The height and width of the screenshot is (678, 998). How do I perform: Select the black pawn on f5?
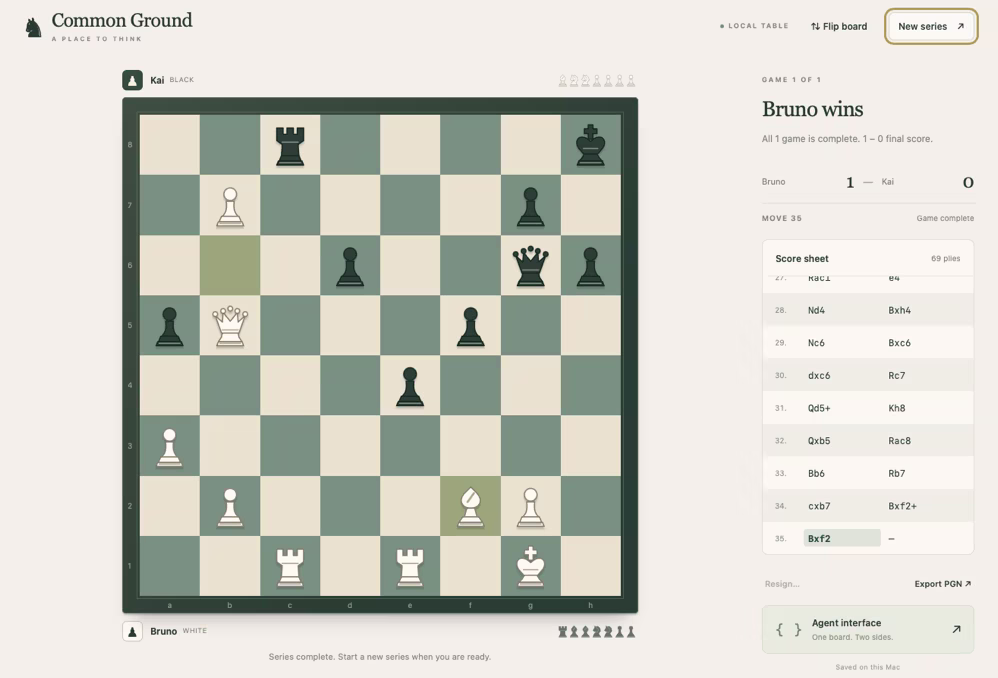(470, 326)
